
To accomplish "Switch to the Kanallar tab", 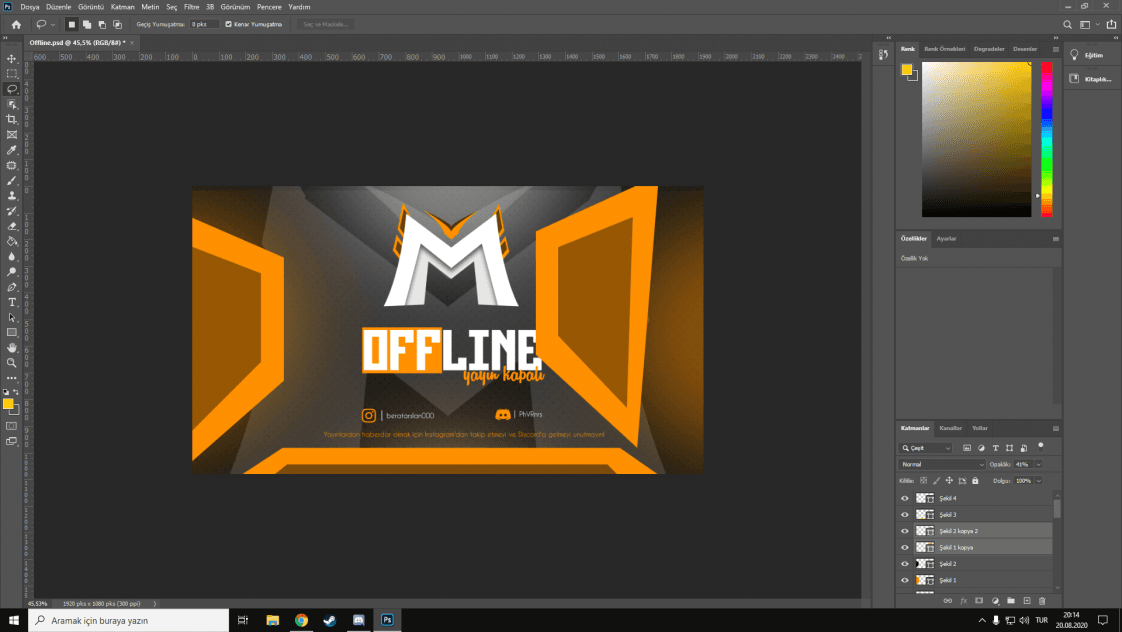I will [950, 428].
